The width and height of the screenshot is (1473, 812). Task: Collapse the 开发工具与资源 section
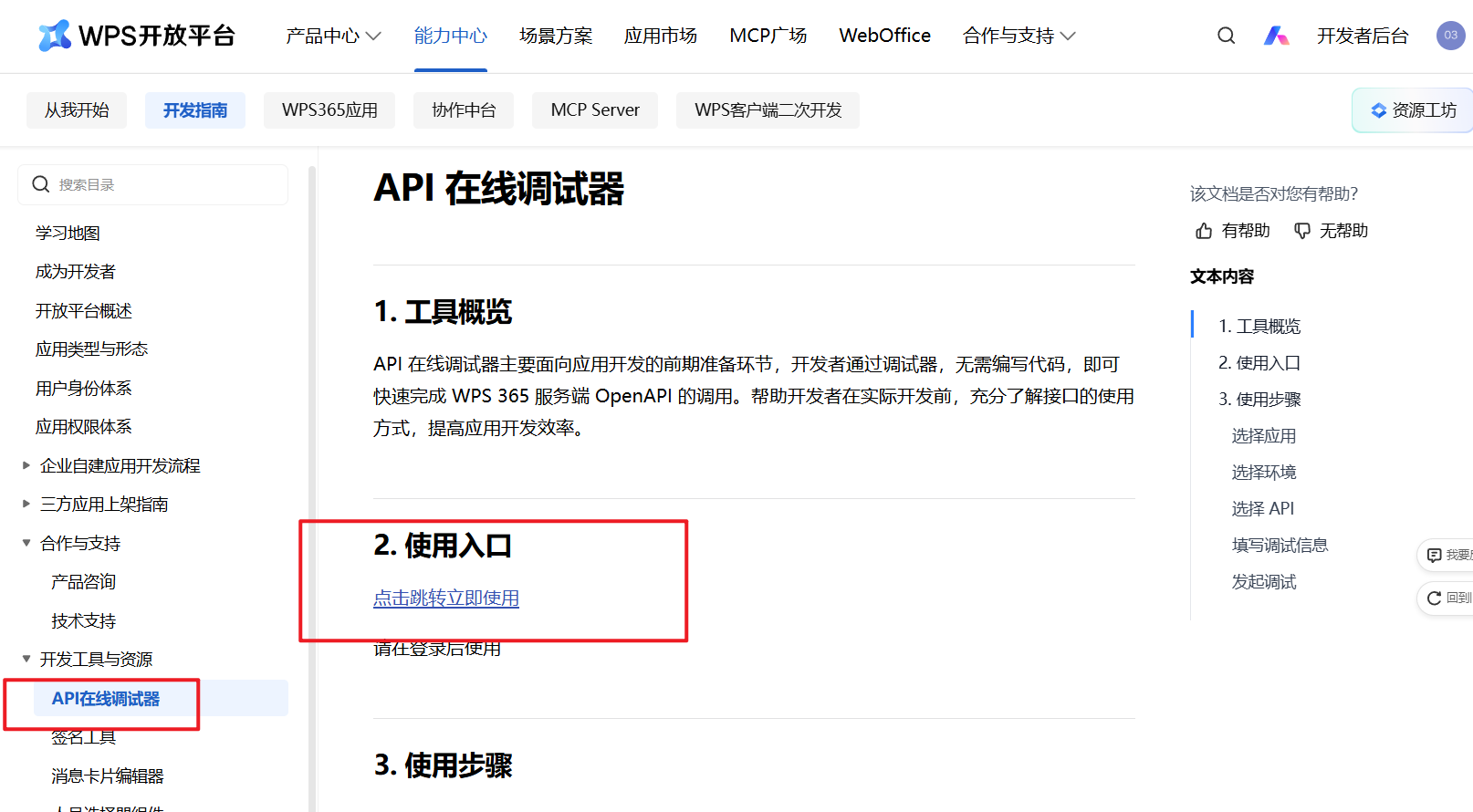26,659
